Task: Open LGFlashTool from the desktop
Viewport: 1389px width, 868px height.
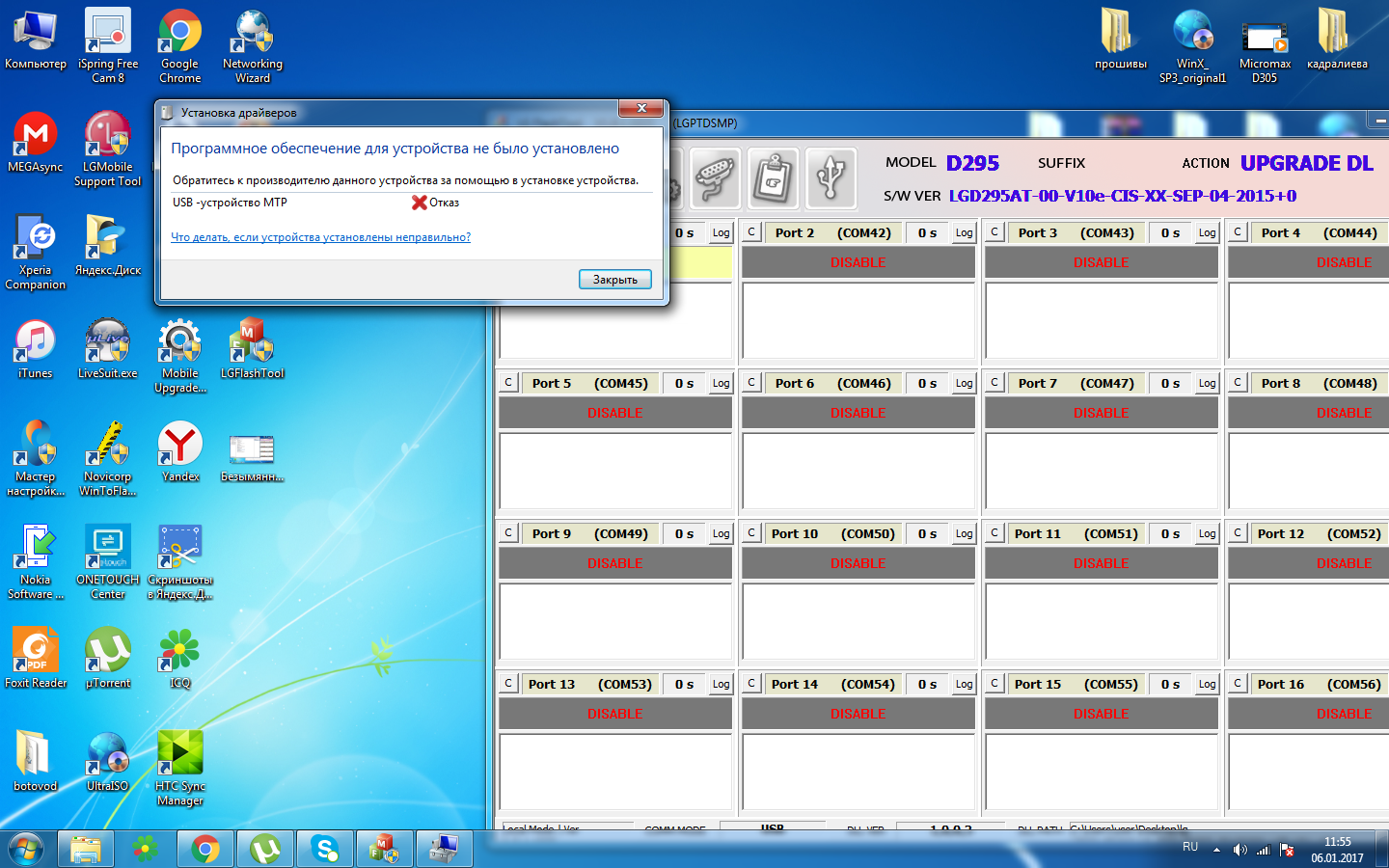Action: click(x=252, y=348)
